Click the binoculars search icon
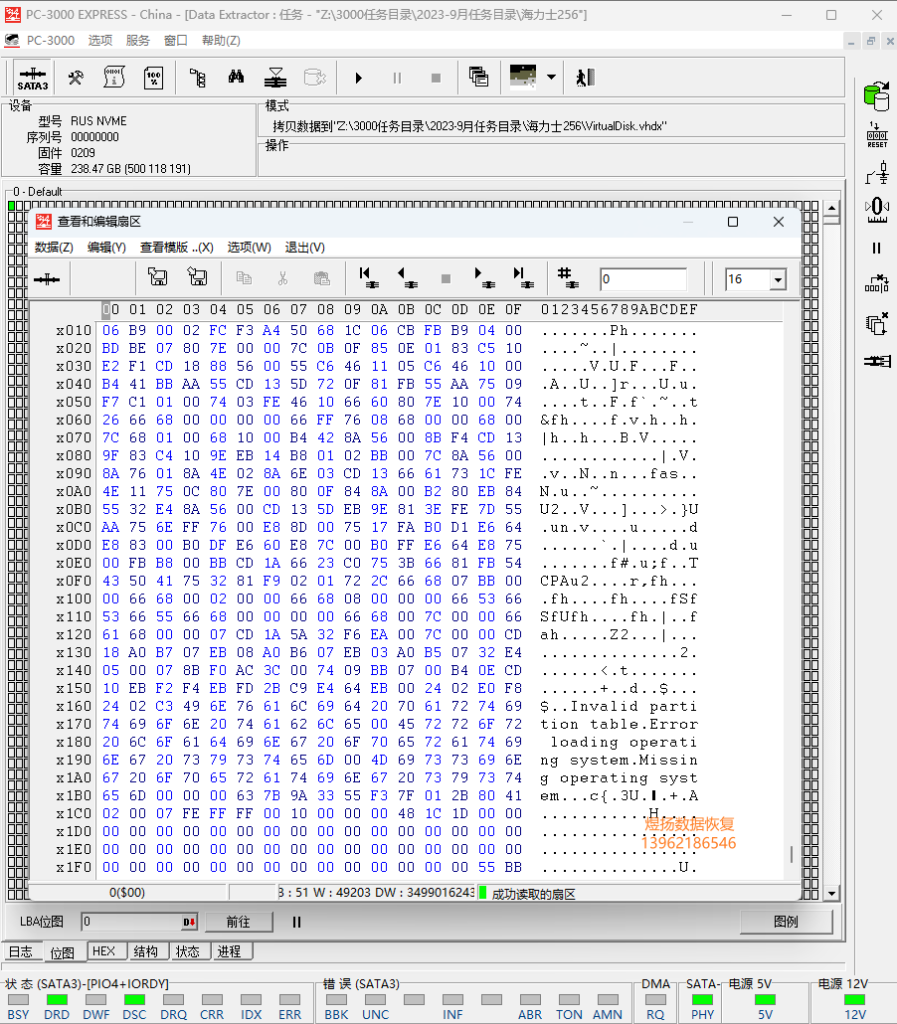This screenshot has height=1024, width=897. (x=236, y=78)
